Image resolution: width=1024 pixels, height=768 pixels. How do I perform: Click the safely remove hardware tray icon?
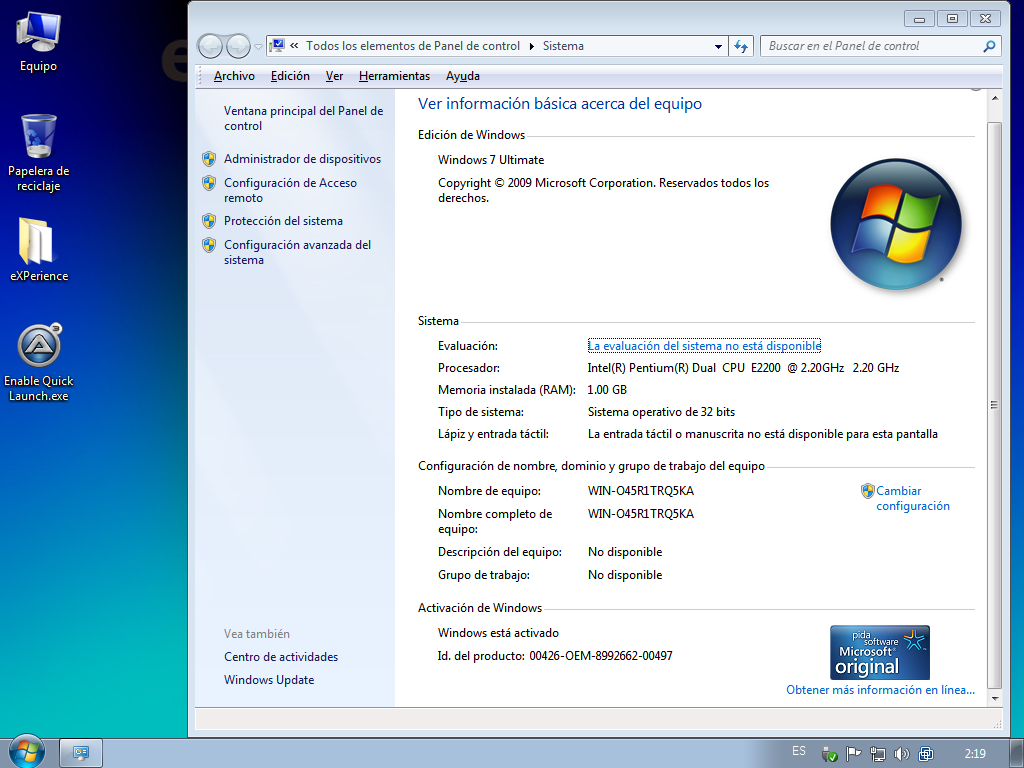click(x=829, y=754)
